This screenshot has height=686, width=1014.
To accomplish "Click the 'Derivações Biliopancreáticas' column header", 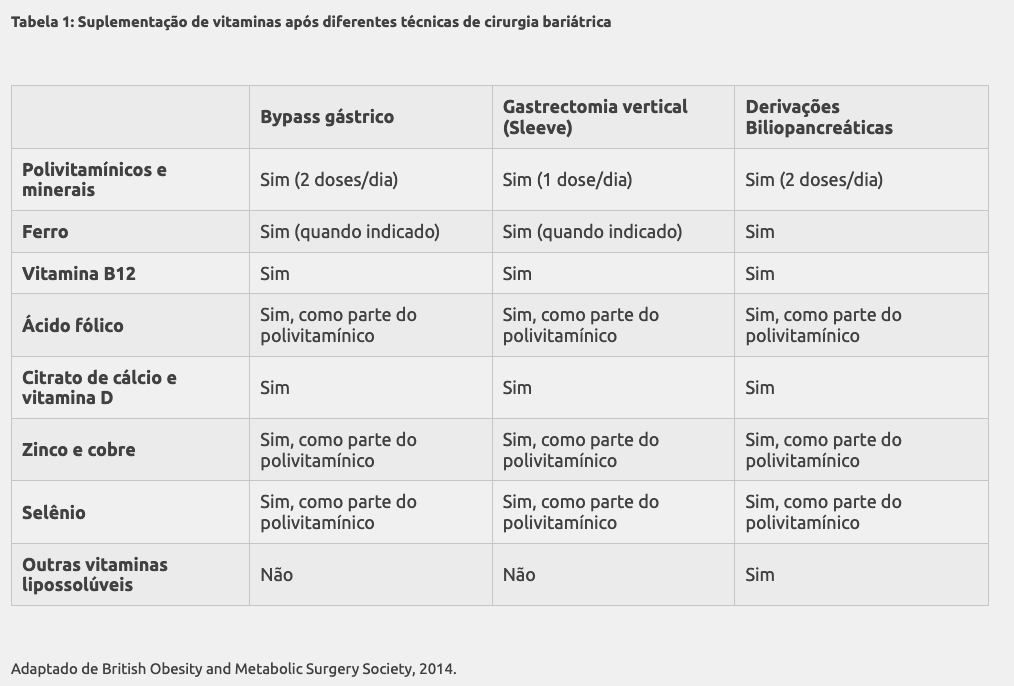I will tap(819, 117).
